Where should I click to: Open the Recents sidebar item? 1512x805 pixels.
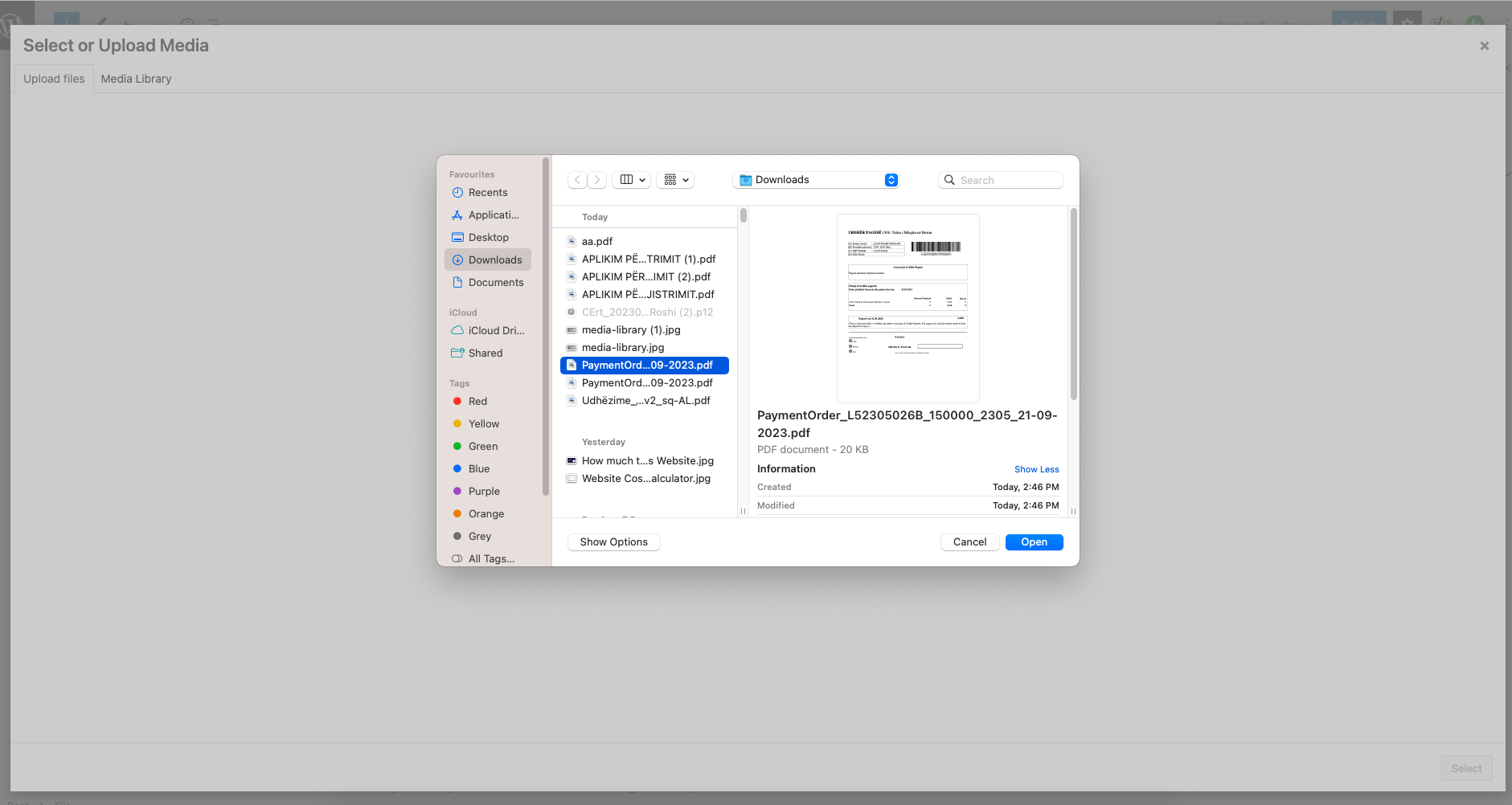(x=488, y=192)
